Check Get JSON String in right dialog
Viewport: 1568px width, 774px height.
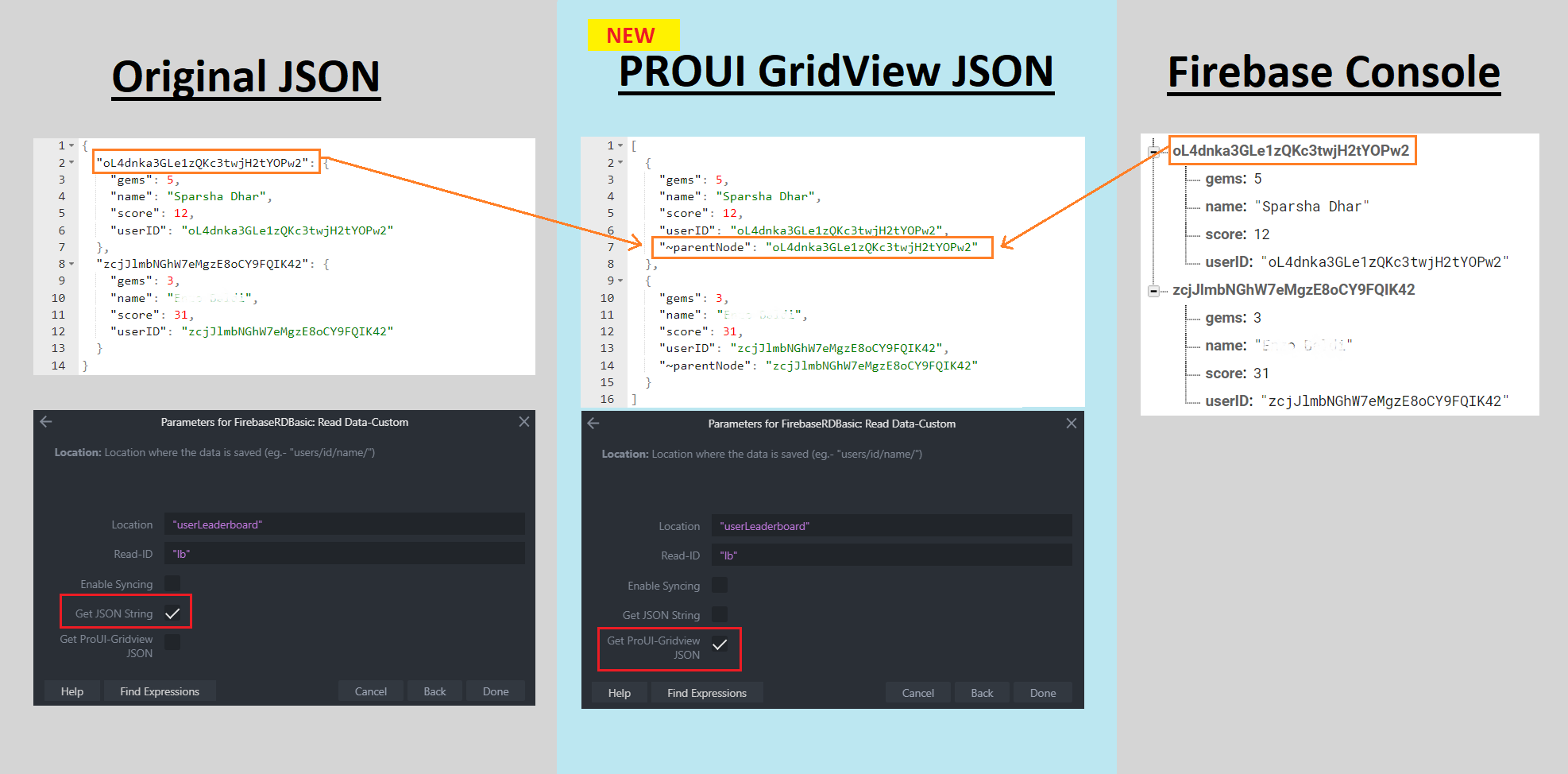[720, 615]
